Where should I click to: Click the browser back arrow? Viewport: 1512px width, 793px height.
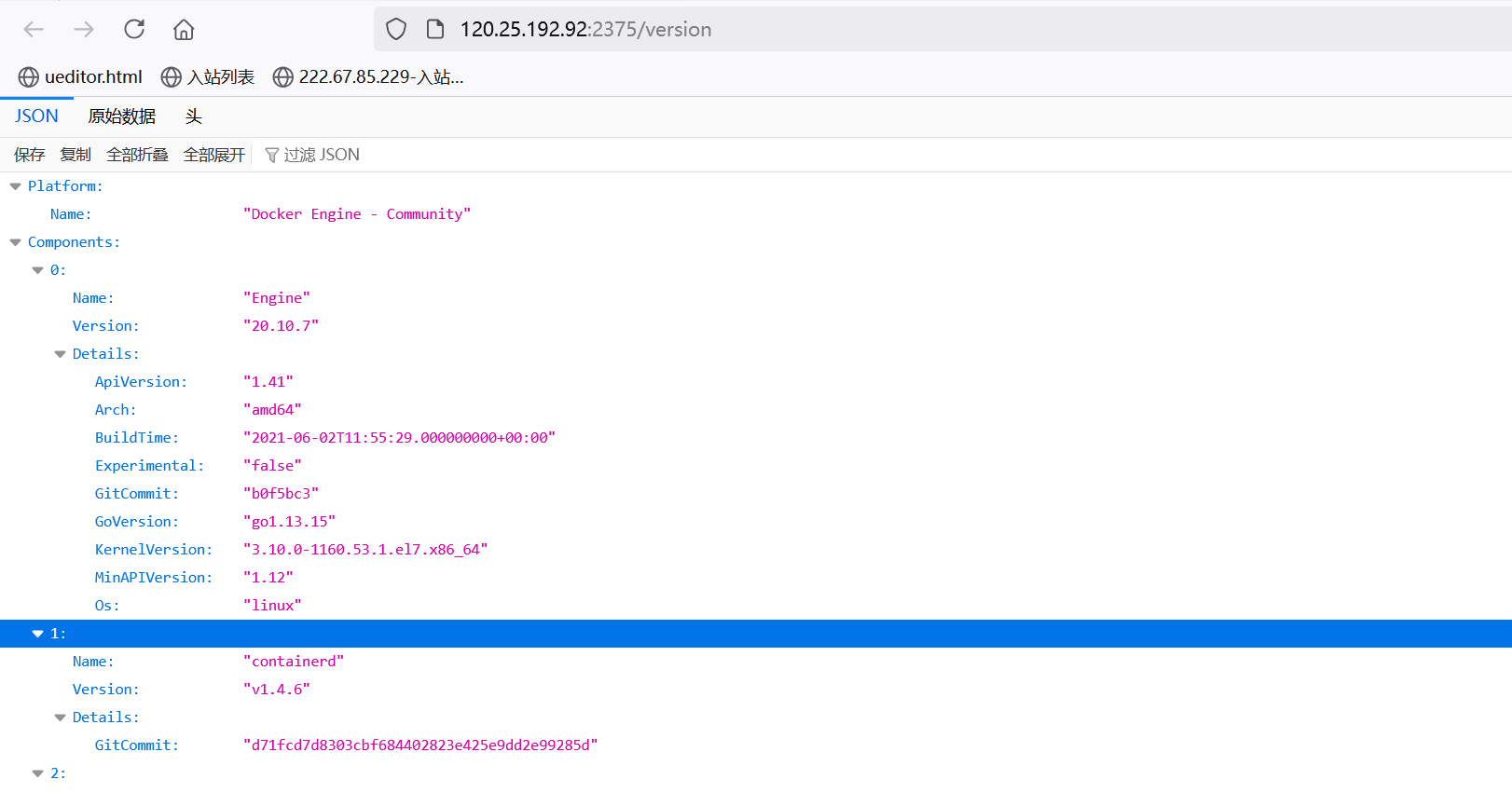[x=34, y=30]
